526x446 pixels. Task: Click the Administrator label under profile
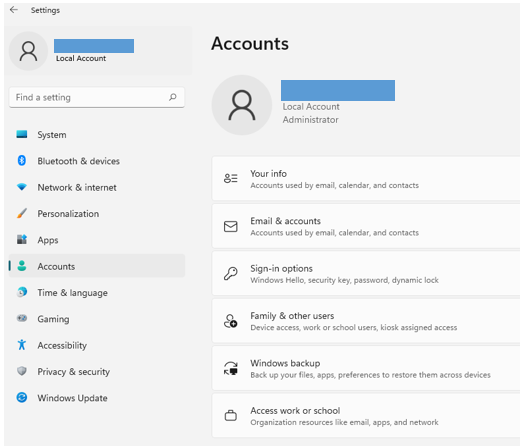pyautogui.click(x=310, y=120)
